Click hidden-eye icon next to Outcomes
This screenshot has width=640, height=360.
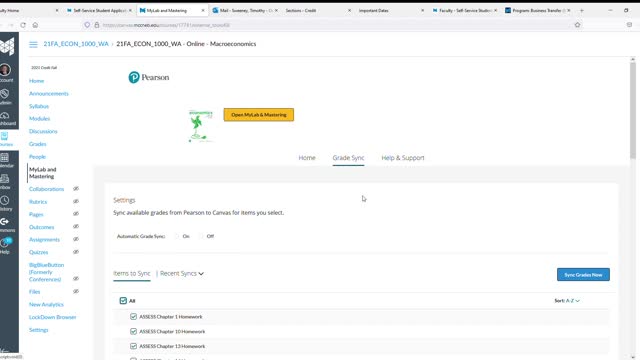[x=76, y=227]
